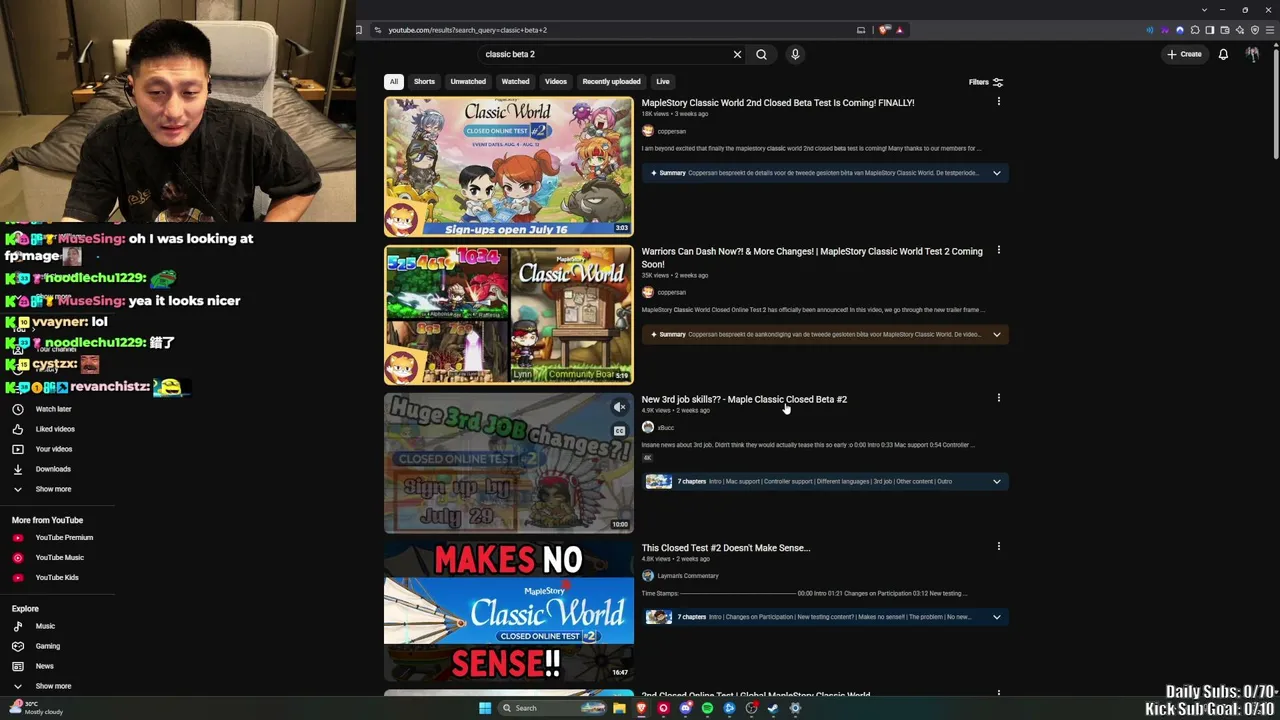Open Brave Leo AI sparkle icon
This screenshot has width=1280, height=720.
coord(1239,30)
